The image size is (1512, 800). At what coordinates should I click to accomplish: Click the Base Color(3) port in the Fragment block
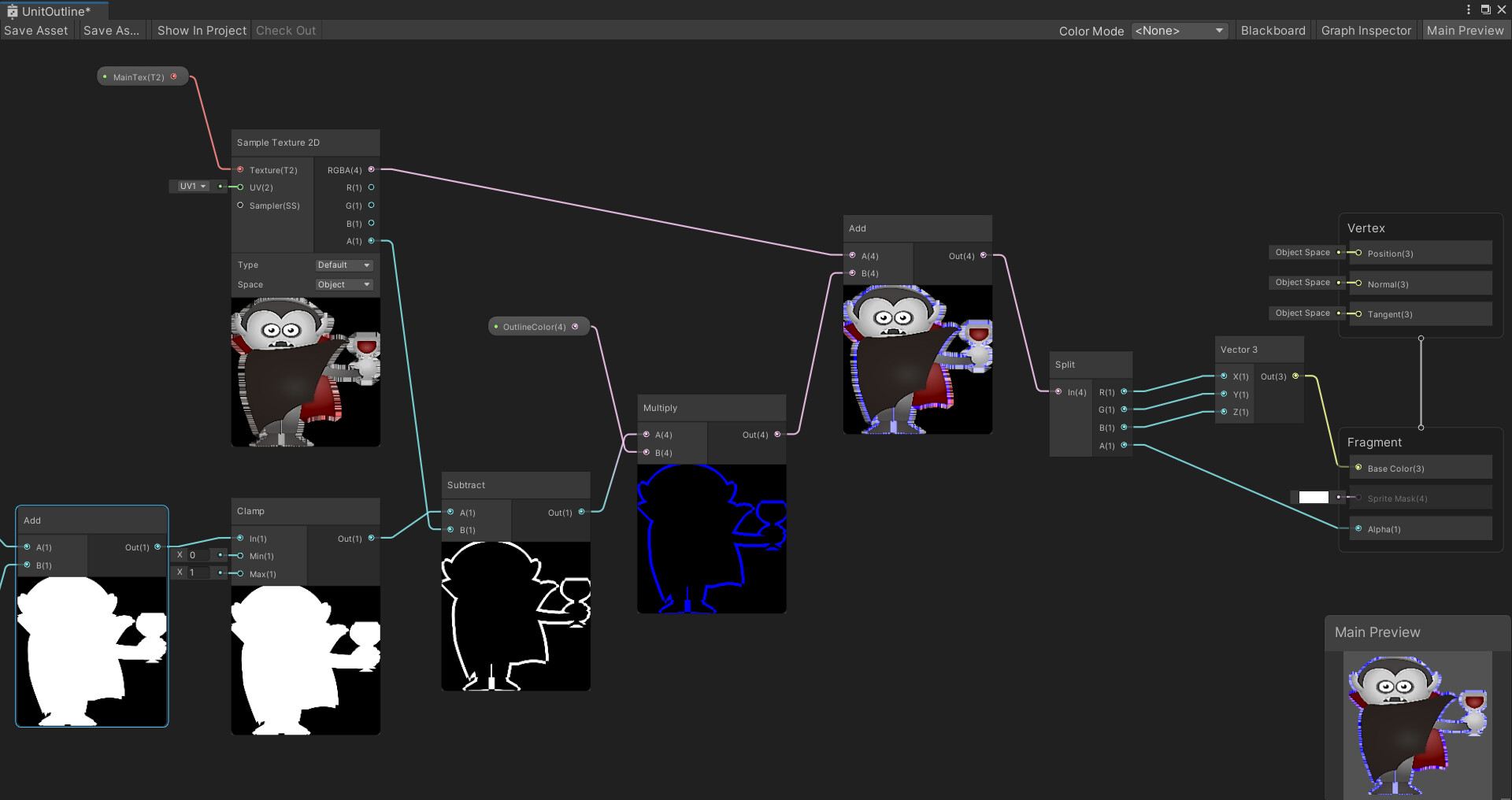click(x=1358, y=468)
